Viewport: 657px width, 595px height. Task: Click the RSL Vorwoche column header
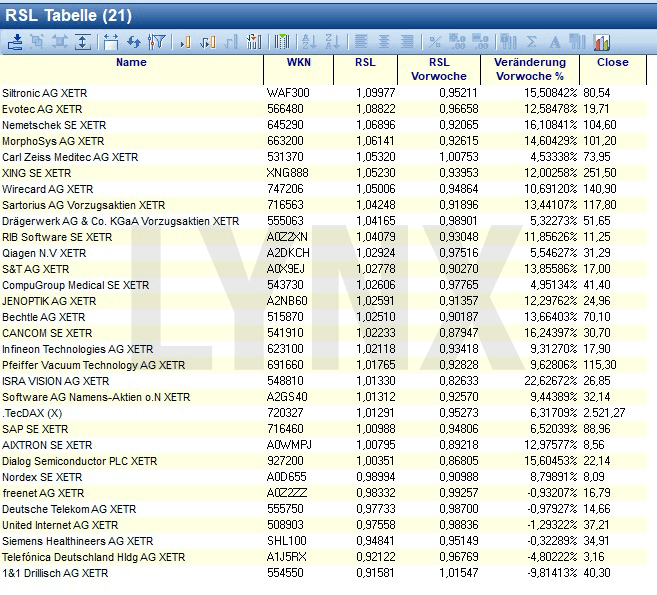[439, 69]
